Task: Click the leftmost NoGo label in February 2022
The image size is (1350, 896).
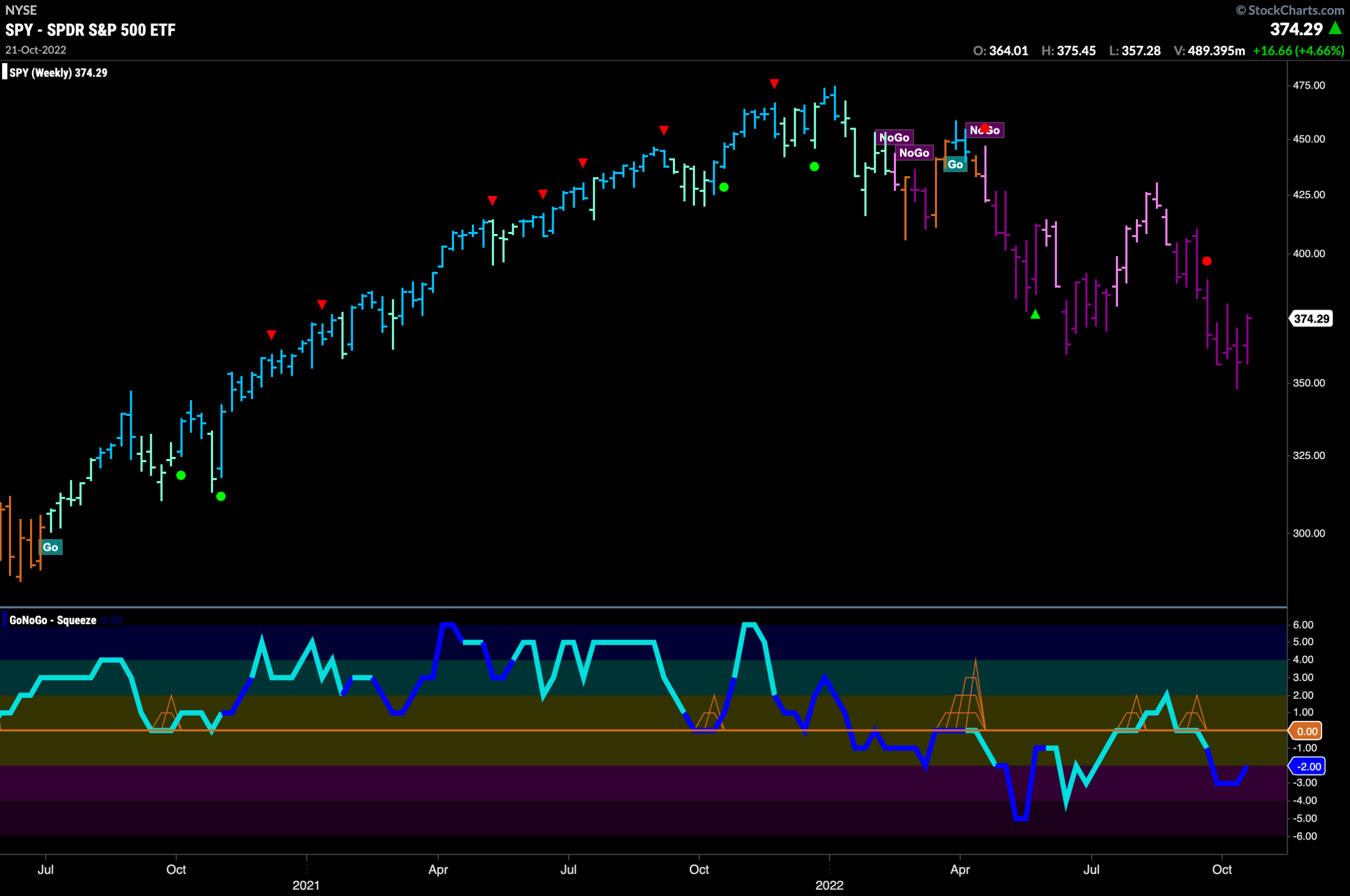Action: click(894, 138)
